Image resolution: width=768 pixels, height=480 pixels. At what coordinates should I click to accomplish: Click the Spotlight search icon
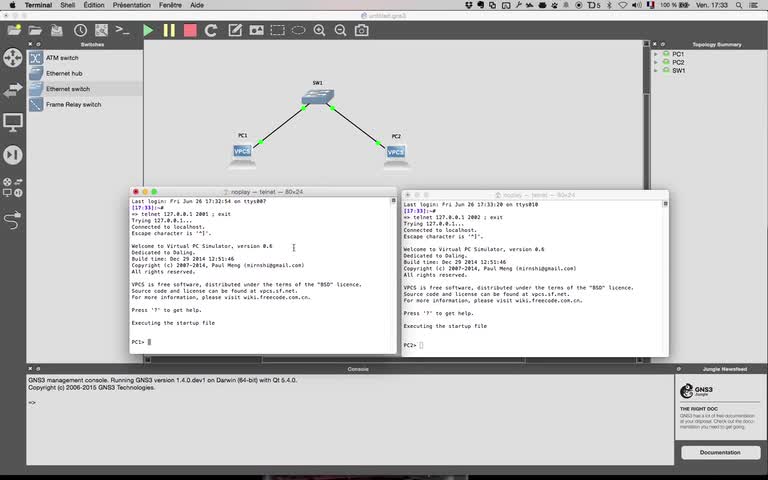tap(739, 5)
